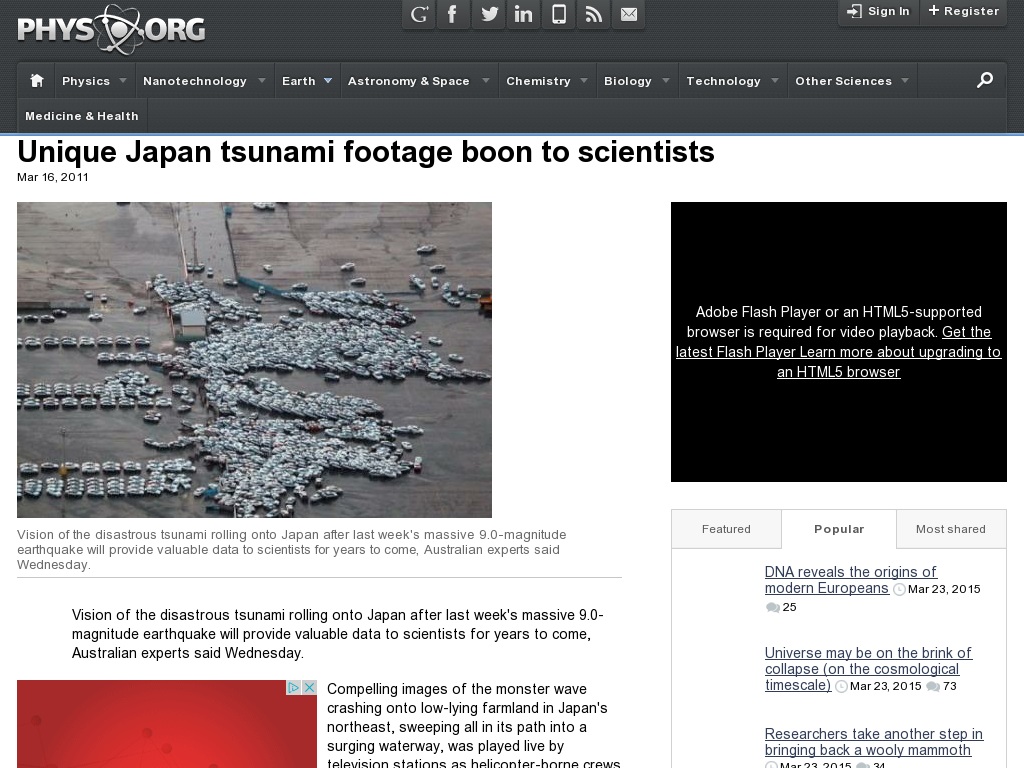Click comment bubble icon beside 25
Viewport: 1024px width, 768px height.
773,607
